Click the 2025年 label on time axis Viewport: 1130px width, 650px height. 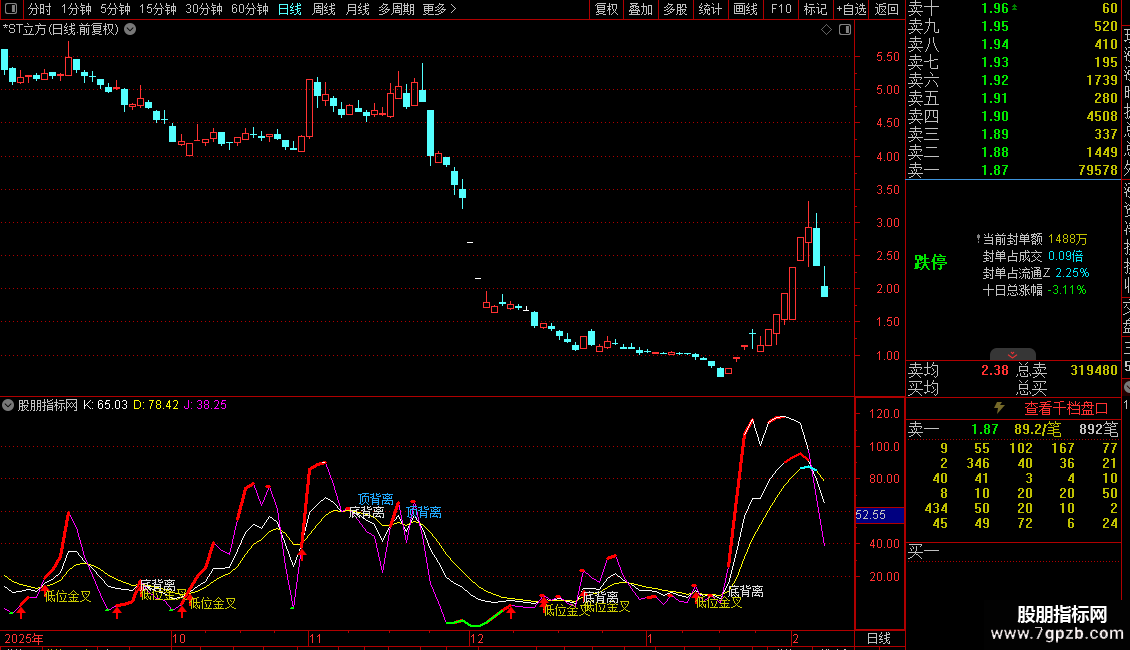pos(24,638)
